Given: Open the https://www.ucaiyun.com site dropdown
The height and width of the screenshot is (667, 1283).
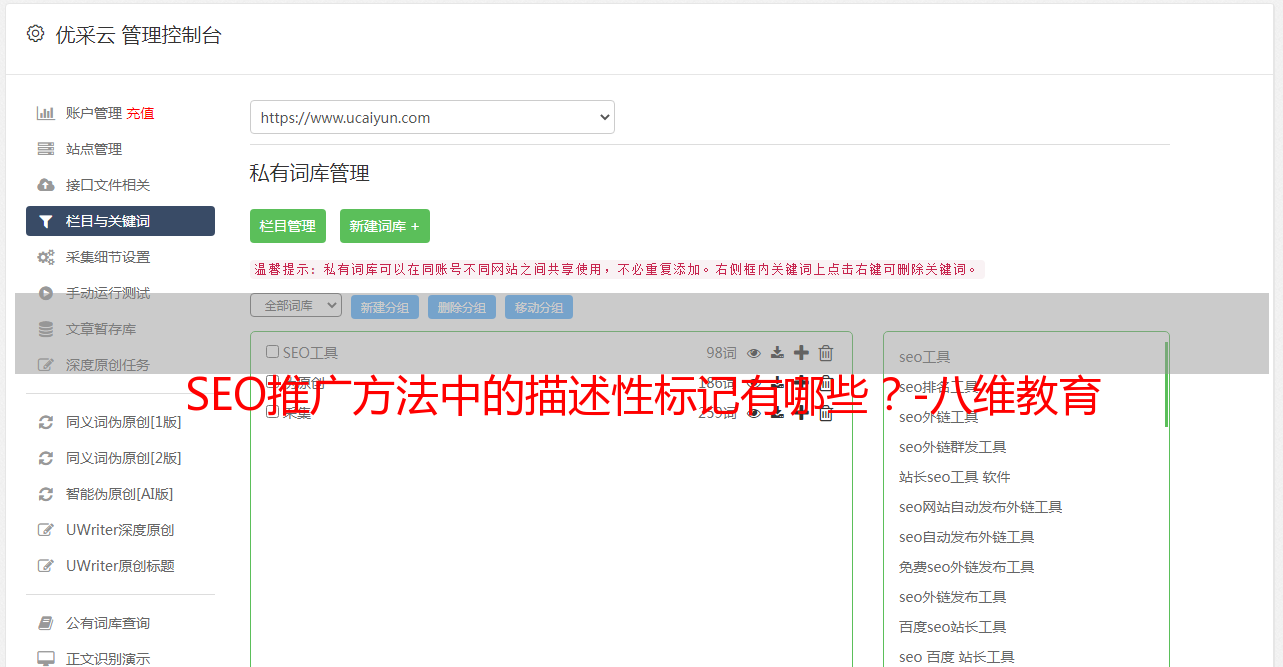Looking at the screenshot, I should tap(432, 117).
